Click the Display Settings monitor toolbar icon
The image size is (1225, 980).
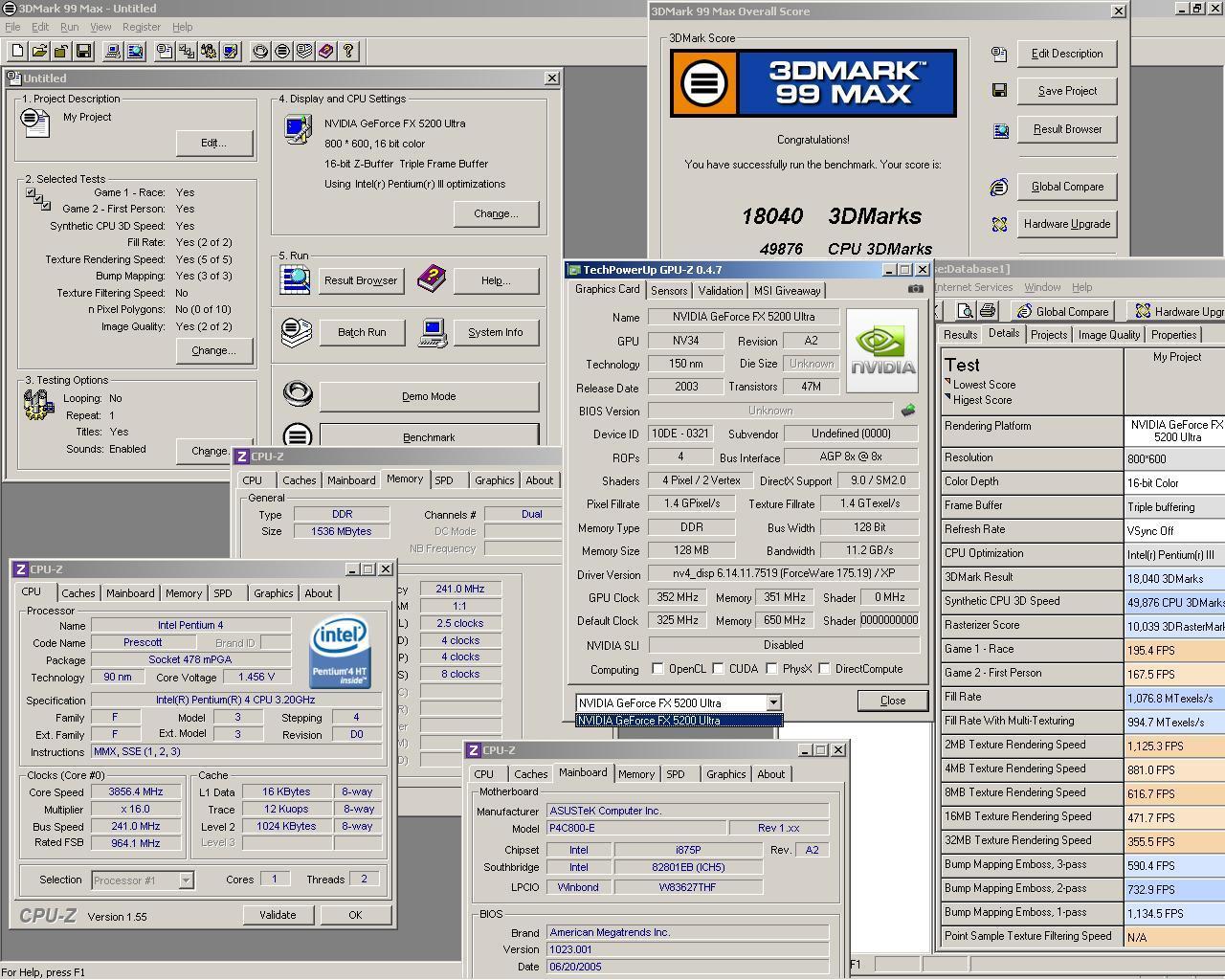pyautogui.click(x=231, y=51)
